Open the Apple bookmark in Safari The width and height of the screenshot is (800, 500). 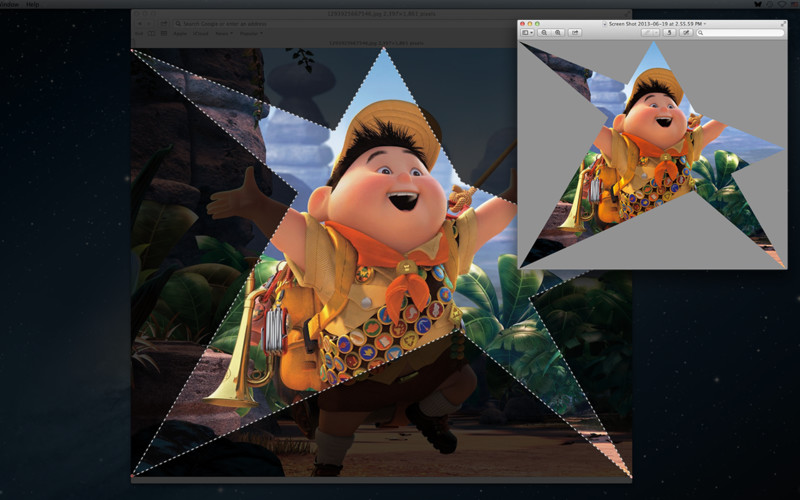180,34
